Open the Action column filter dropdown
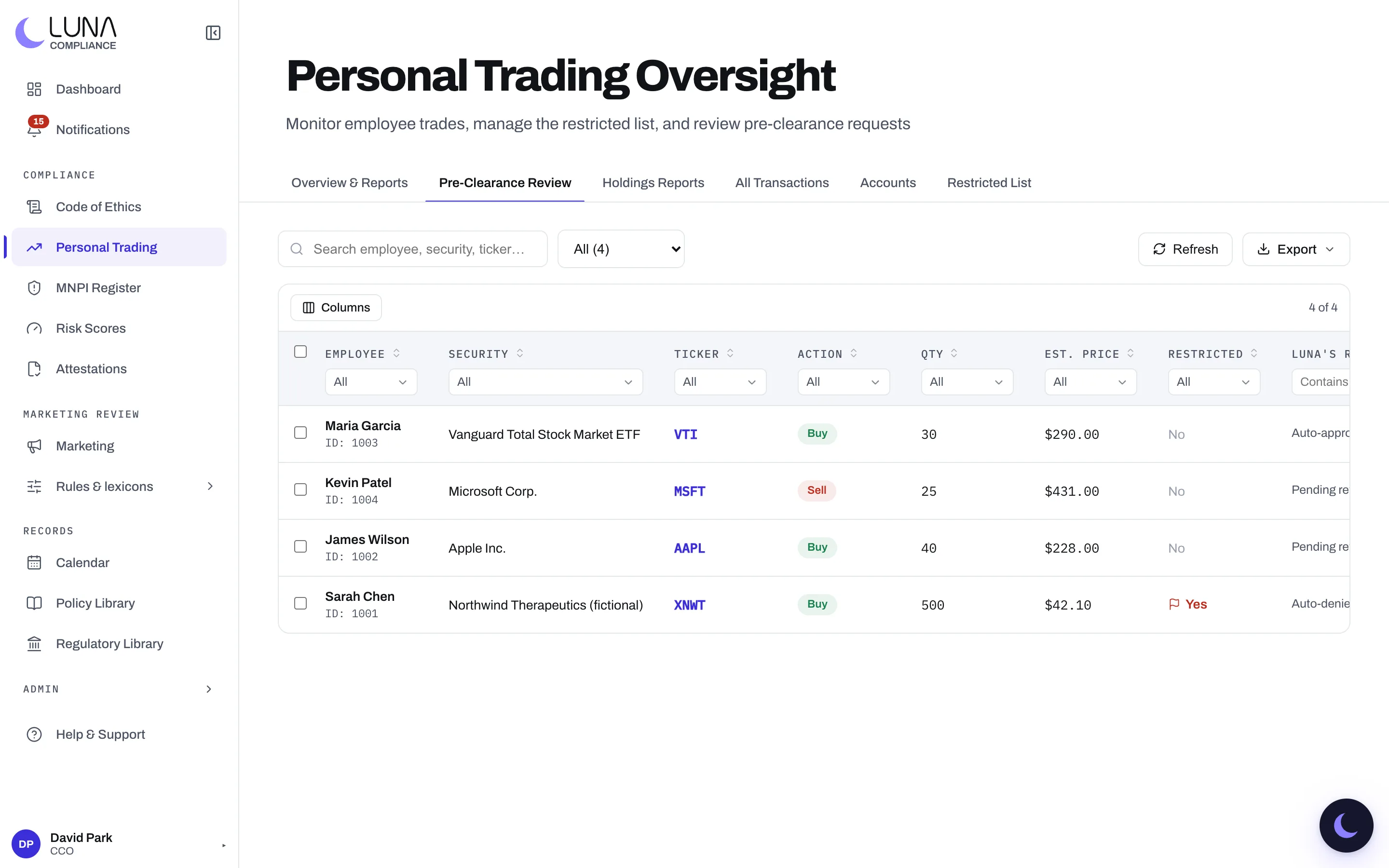 coord(843,382)
